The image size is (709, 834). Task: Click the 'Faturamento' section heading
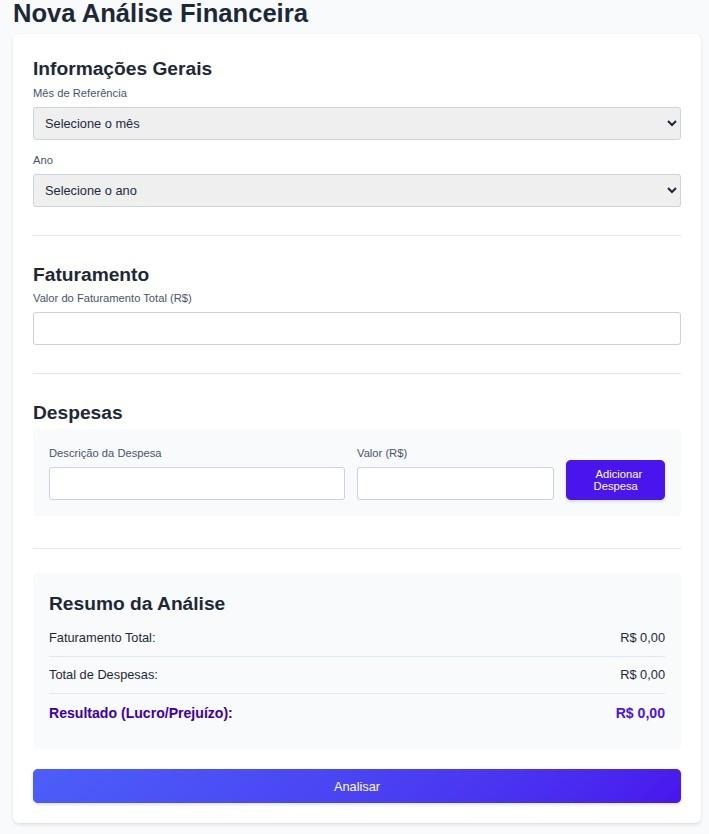(91, 274)
